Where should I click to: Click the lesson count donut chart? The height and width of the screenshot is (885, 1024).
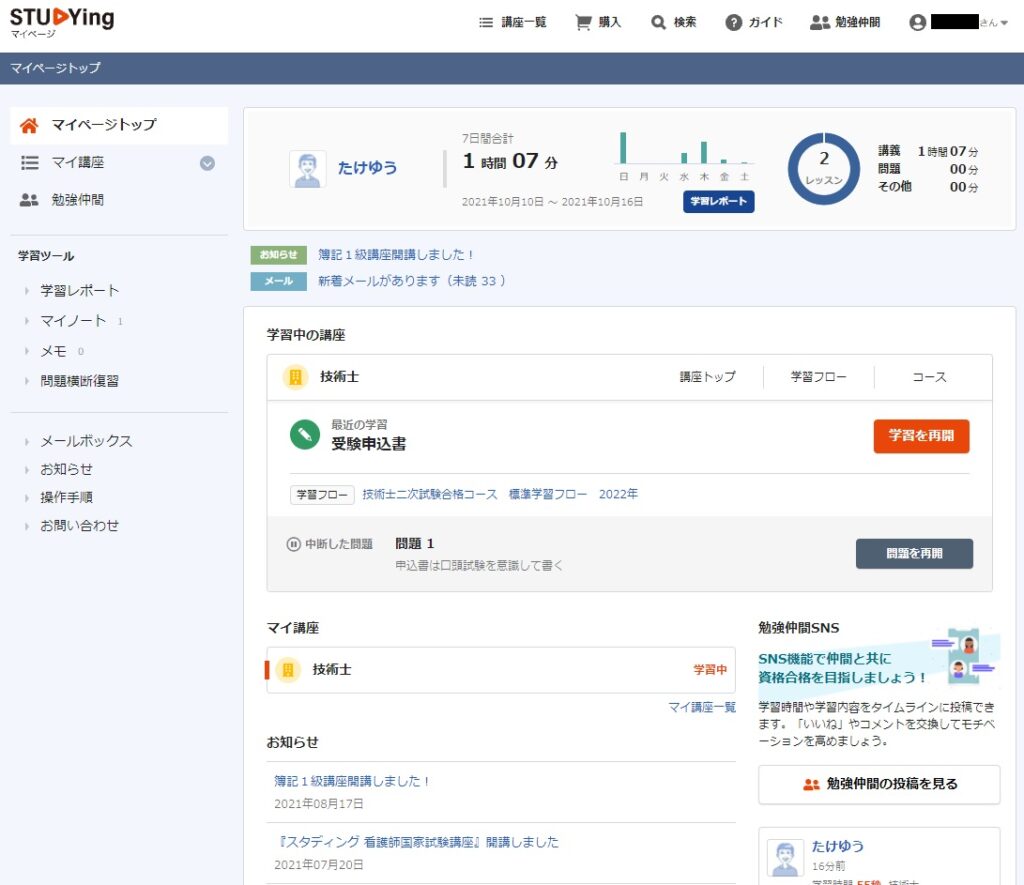pos(824,169)
